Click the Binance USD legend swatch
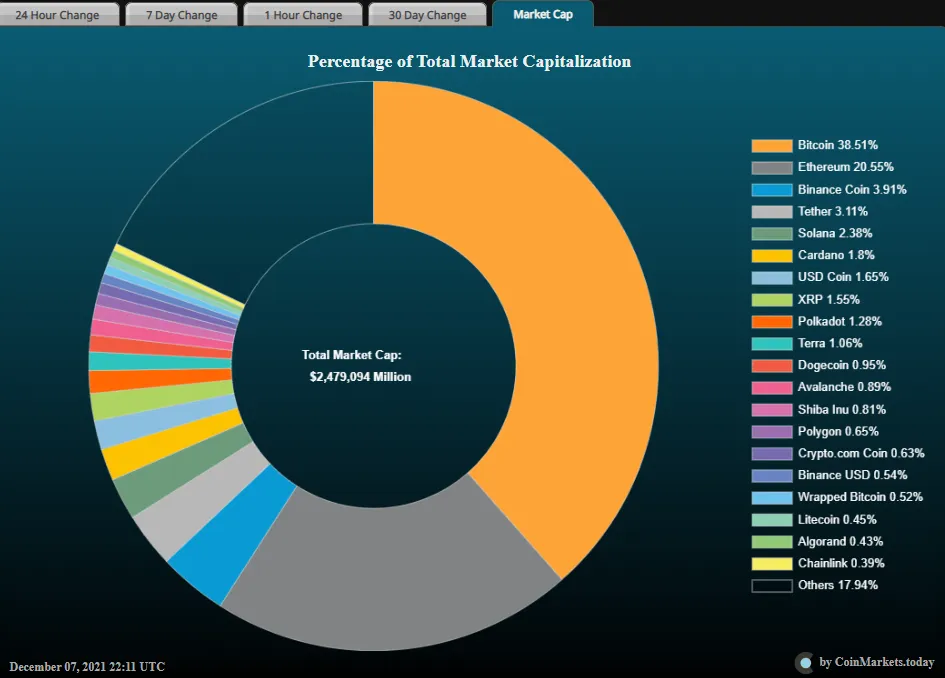The width and height of the screenshot is (945, 678). [771, 476]
